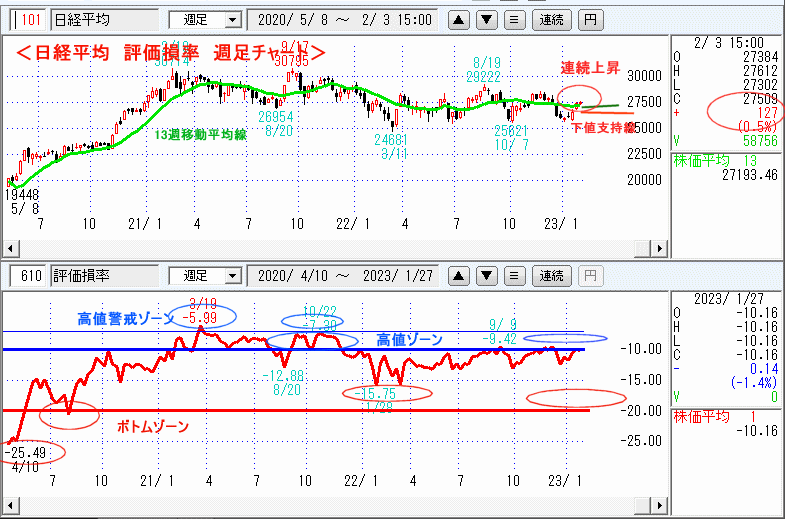This screenshot has width=785, height=519.
Task: Click the open price value 27384
Action: (x=760, y=57)
